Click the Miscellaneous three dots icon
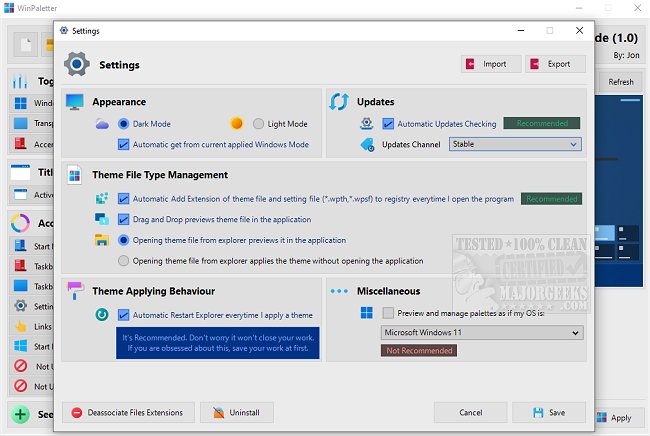 (x=339, y=291)
